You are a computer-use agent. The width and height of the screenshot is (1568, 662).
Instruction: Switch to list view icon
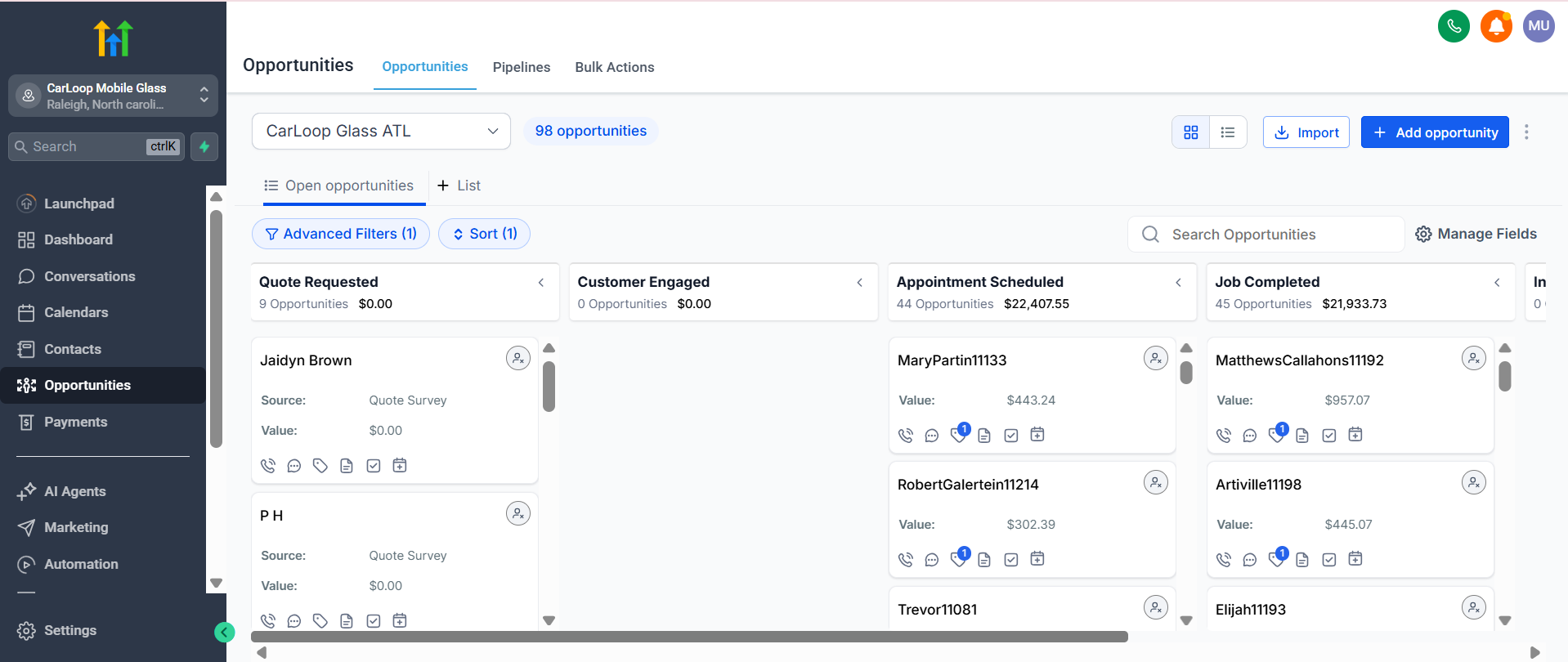tap(1228, 132)
